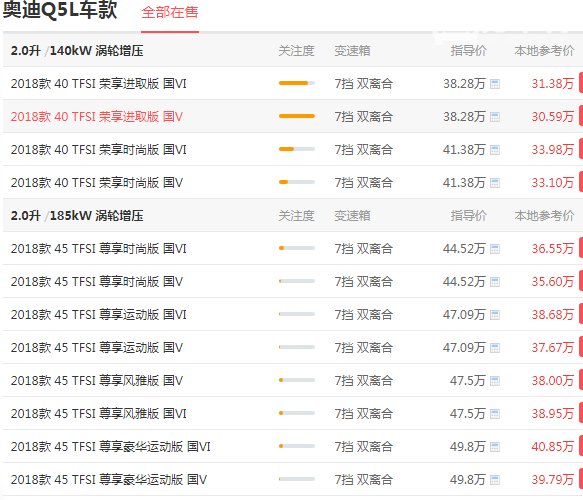Open 2018款 40 TFSI 荣享时尚版 国V link

click(x=97, y=183)
